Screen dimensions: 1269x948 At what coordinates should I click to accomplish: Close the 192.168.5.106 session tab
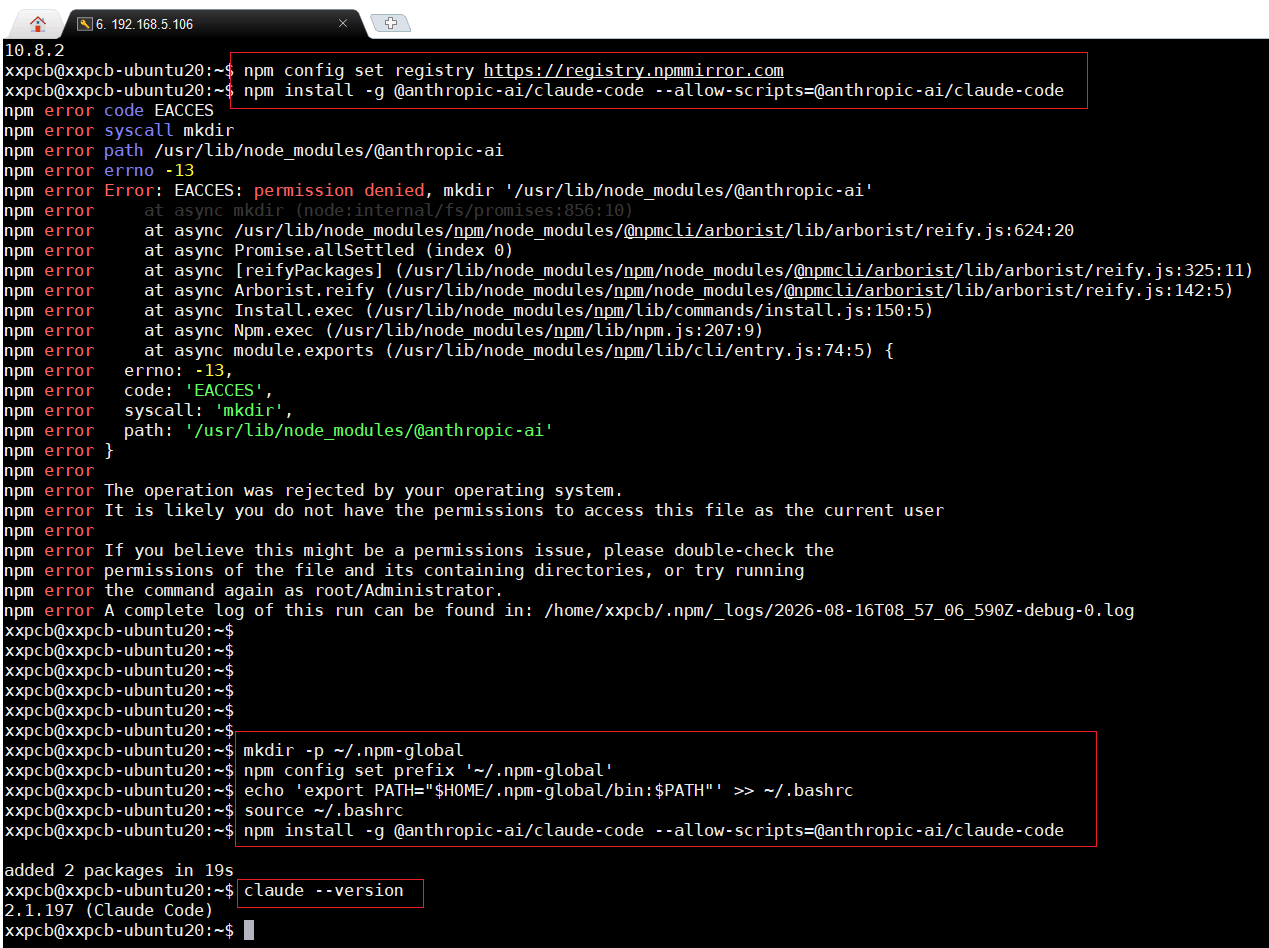pyautogui.click(x=345, y=22)
